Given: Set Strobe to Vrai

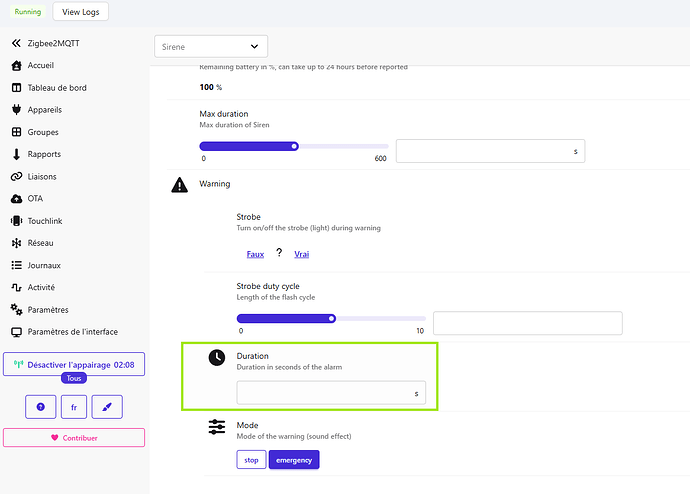Looking at the screenshot, I should click(301, 254).
